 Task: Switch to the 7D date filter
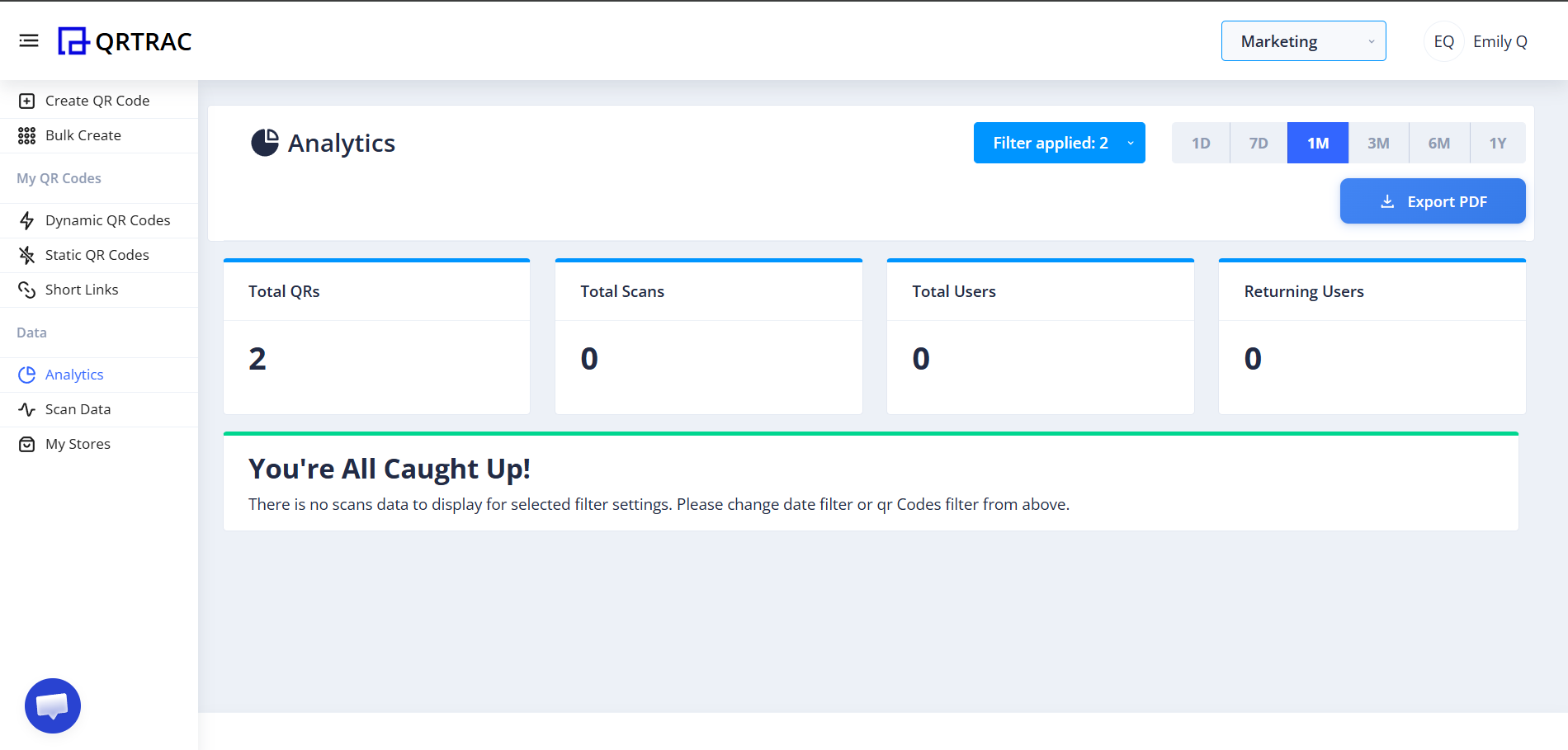click(x=1259, y=142)
